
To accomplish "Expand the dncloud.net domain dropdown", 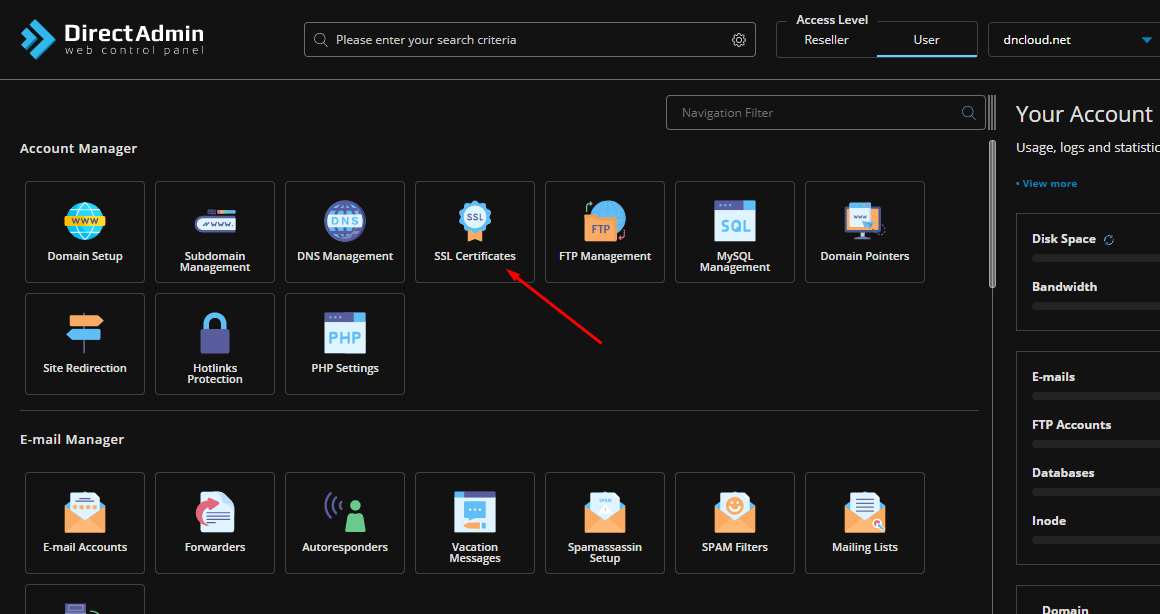I will (x=1074, y=40).
